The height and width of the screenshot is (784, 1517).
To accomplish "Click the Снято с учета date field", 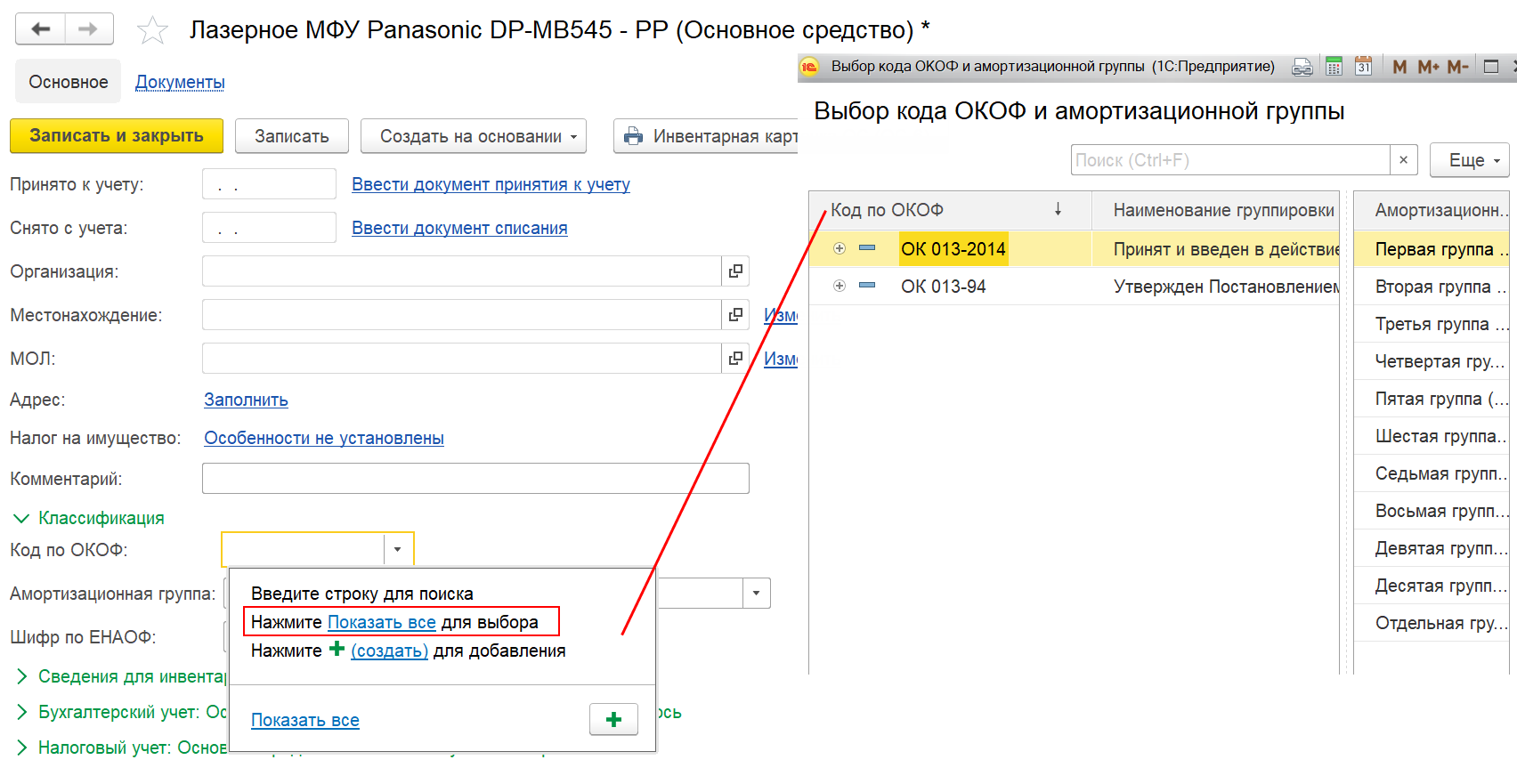I will [269, 228].
